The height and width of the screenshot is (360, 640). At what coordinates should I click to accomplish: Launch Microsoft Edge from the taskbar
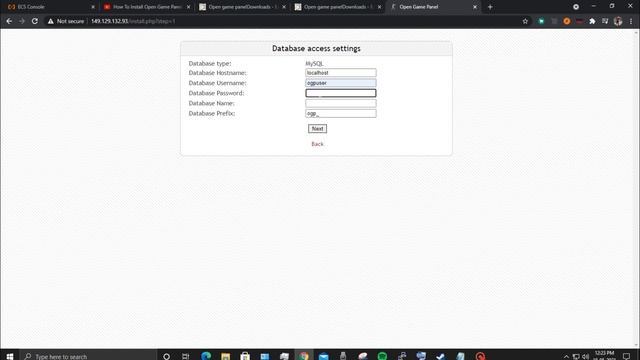(x=206, y=356)
